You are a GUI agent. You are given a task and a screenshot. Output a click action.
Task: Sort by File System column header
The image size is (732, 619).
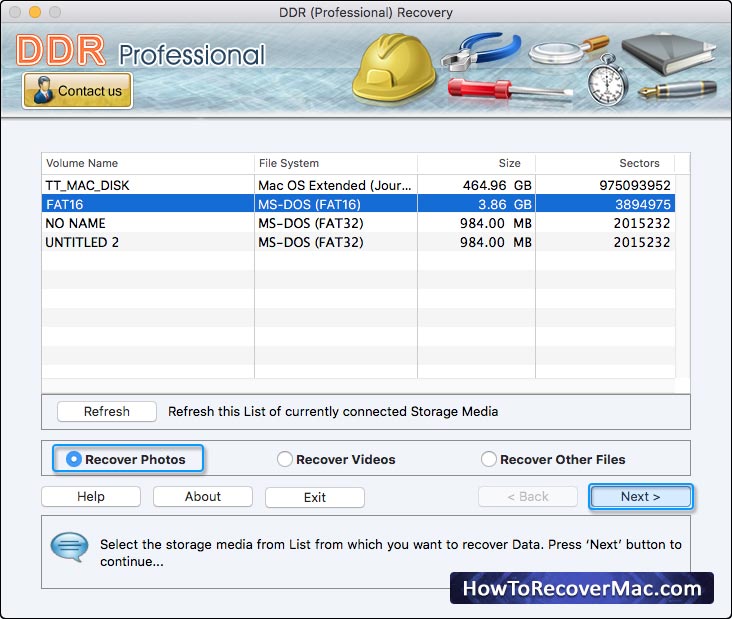point(336,163)
